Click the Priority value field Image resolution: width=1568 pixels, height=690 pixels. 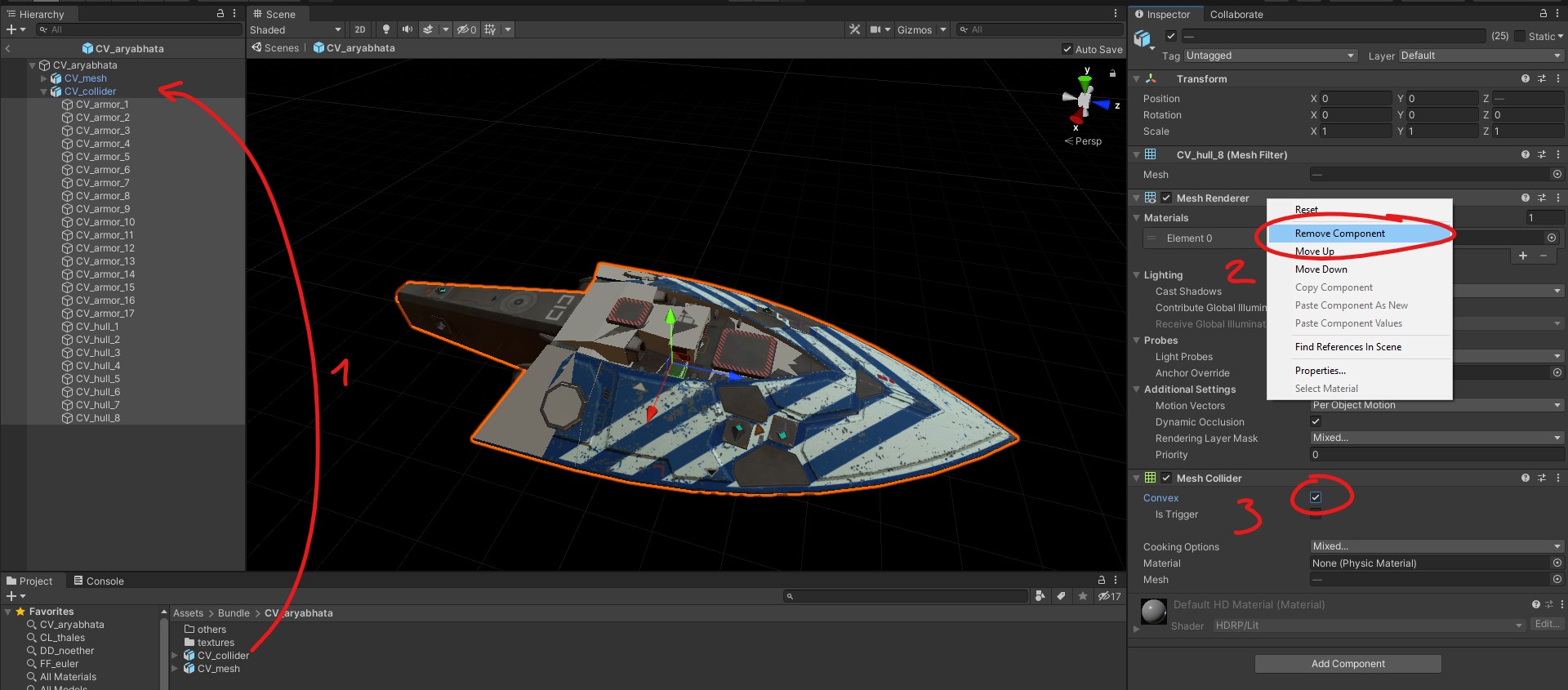pyautogui.click(x=1437, y=454)
